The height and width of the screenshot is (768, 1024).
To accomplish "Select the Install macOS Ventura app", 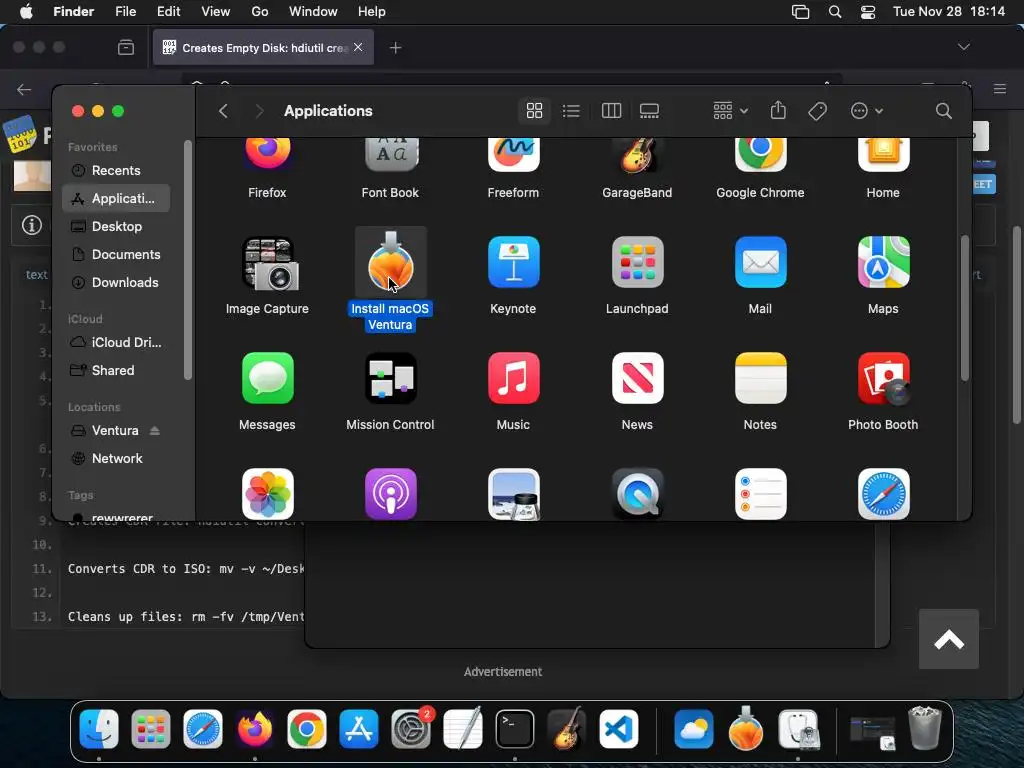I will tap(391, 262).
